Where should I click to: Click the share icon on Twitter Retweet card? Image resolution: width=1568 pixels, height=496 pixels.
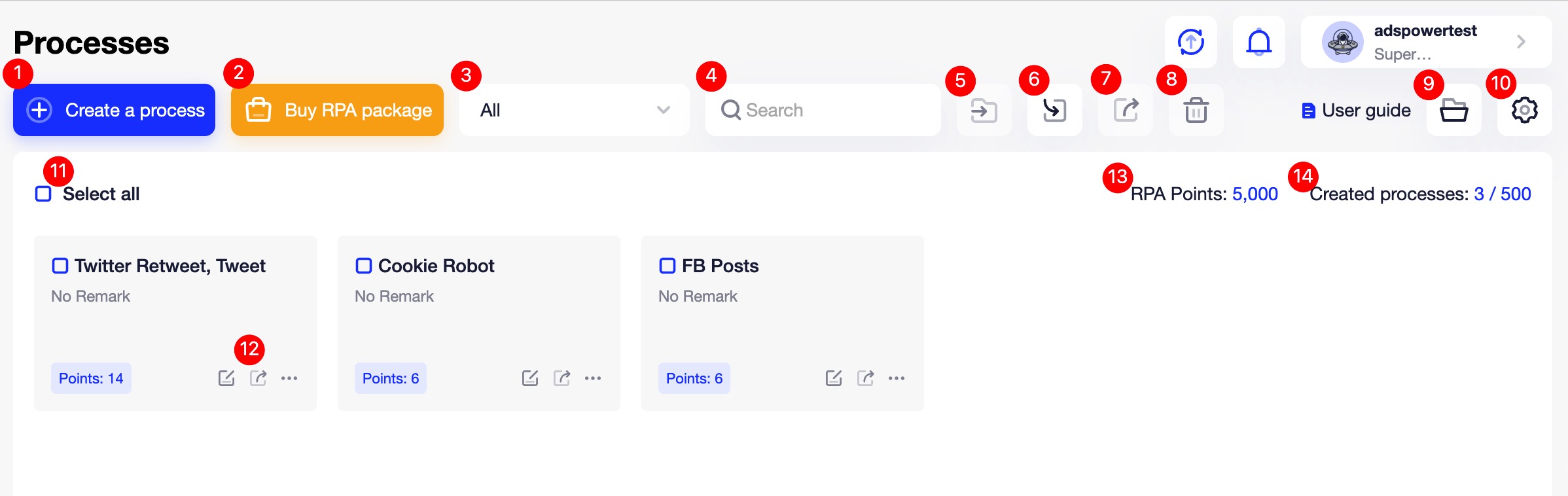tap(257, 378)
